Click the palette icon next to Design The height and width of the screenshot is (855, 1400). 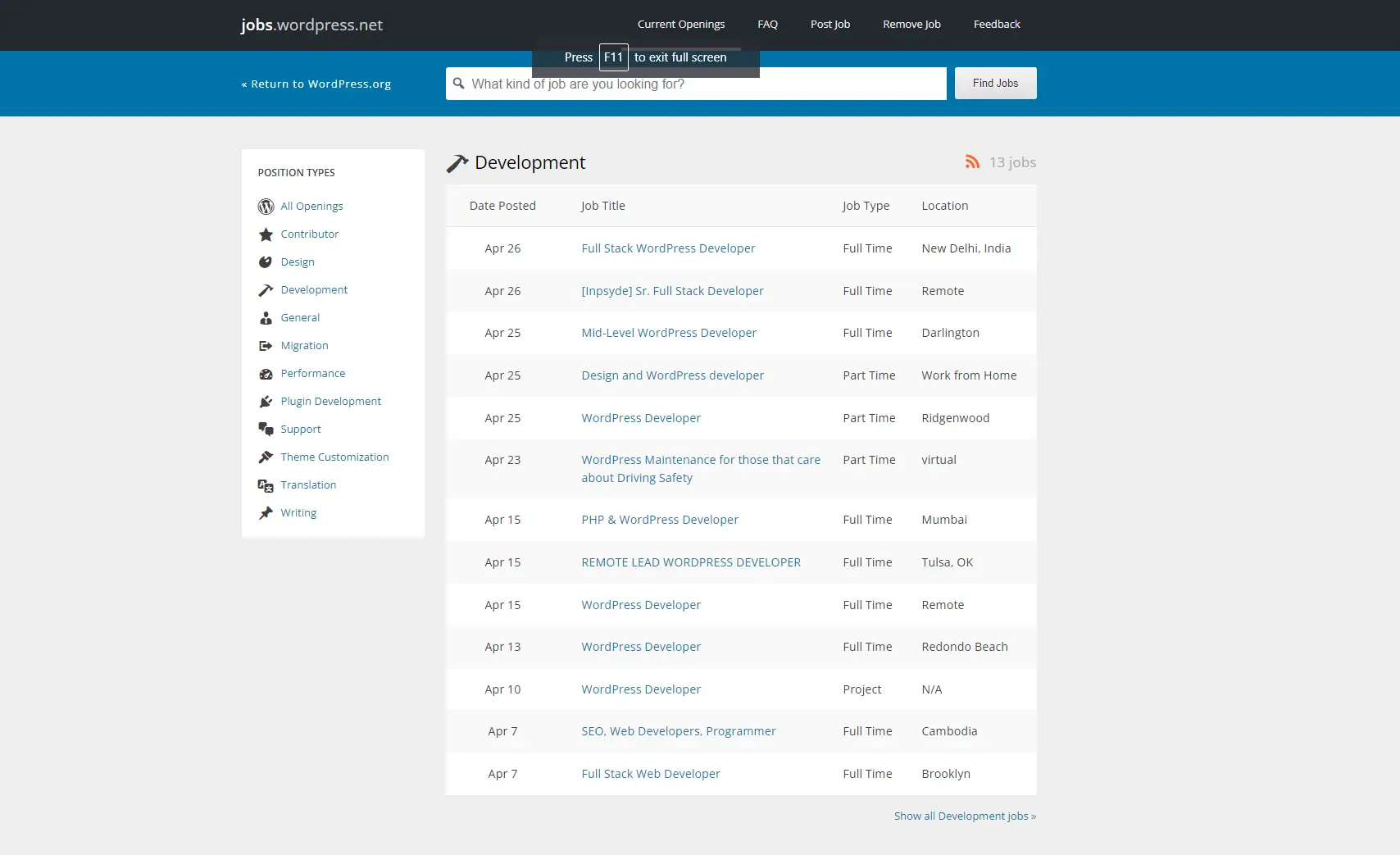[266, 262]
